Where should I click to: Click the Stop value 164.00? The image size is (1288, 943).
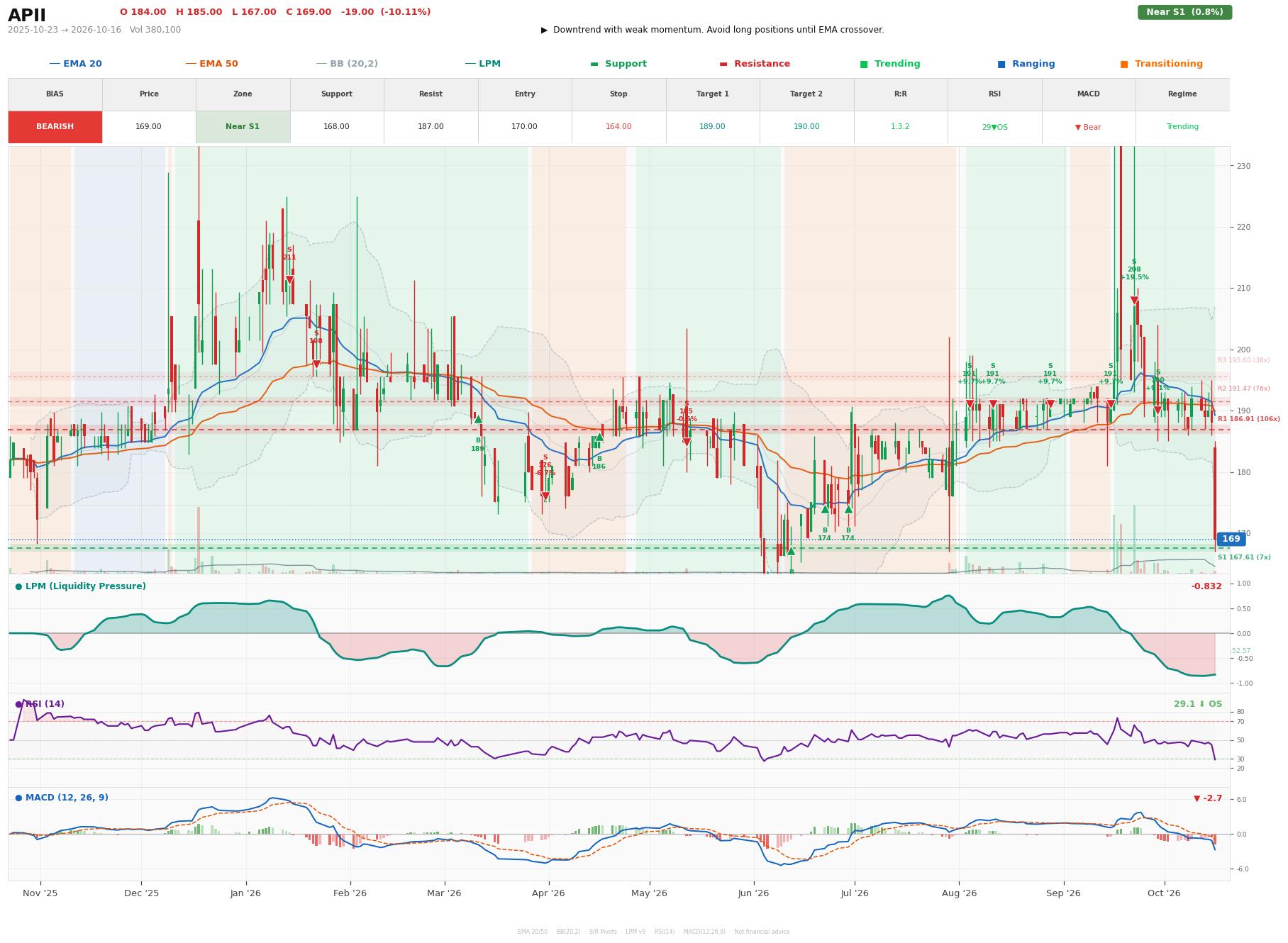(618, 127)
